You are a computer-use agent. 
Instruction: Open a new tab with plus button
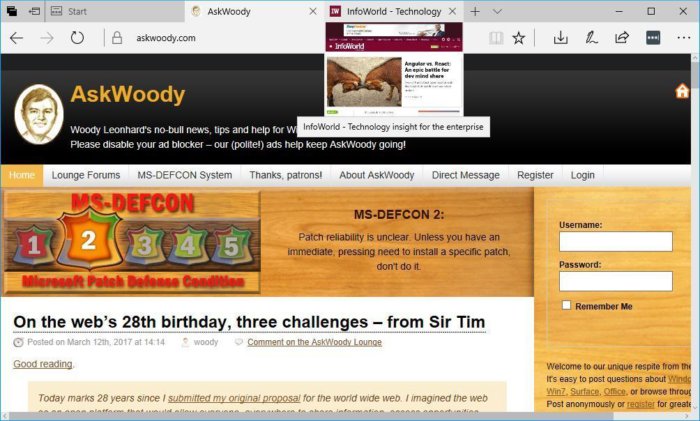(x=475, y=12)
